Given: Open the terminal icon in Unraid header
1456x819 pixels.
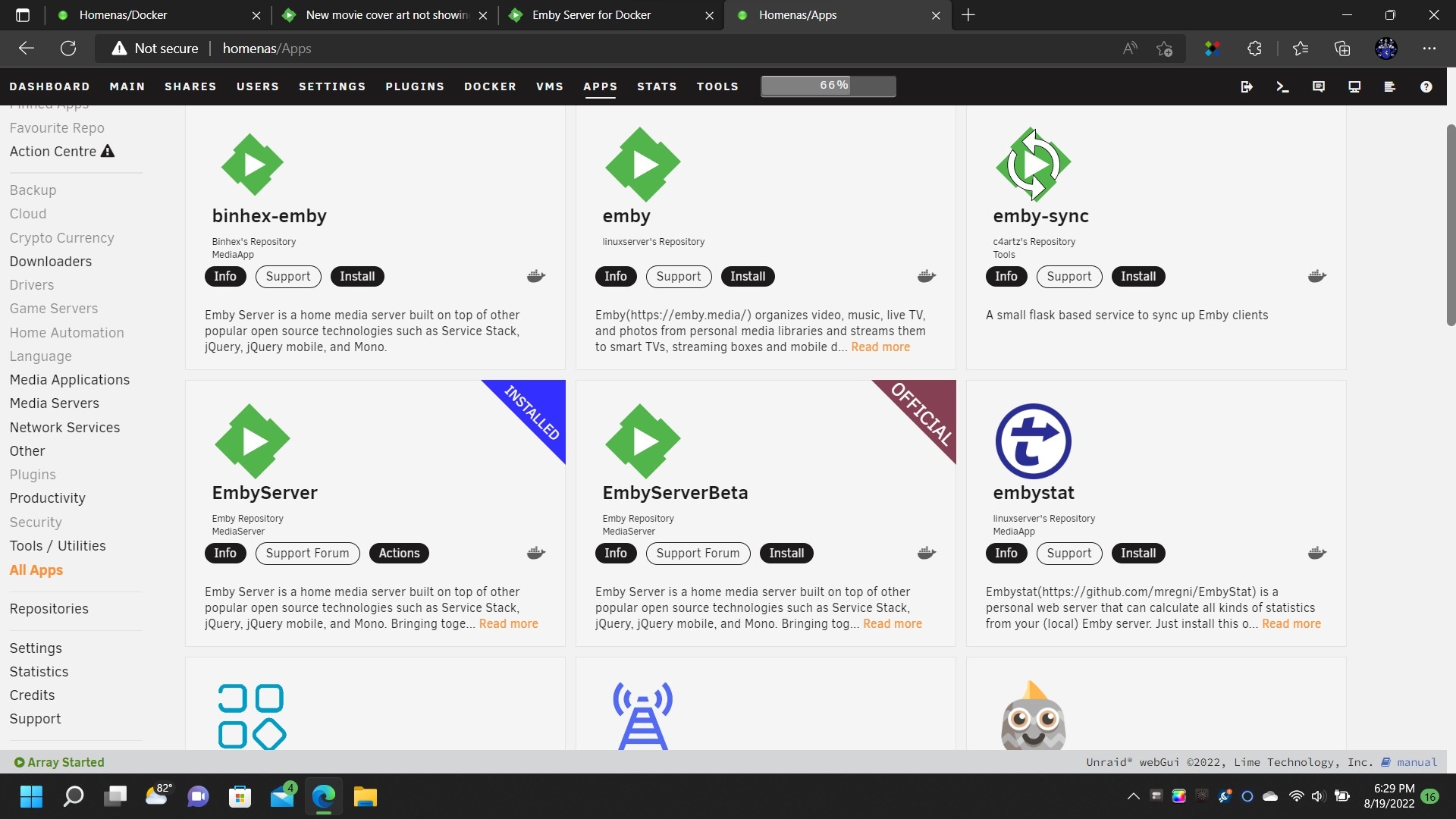Looking at the screenshot, I should [1282, 86].
